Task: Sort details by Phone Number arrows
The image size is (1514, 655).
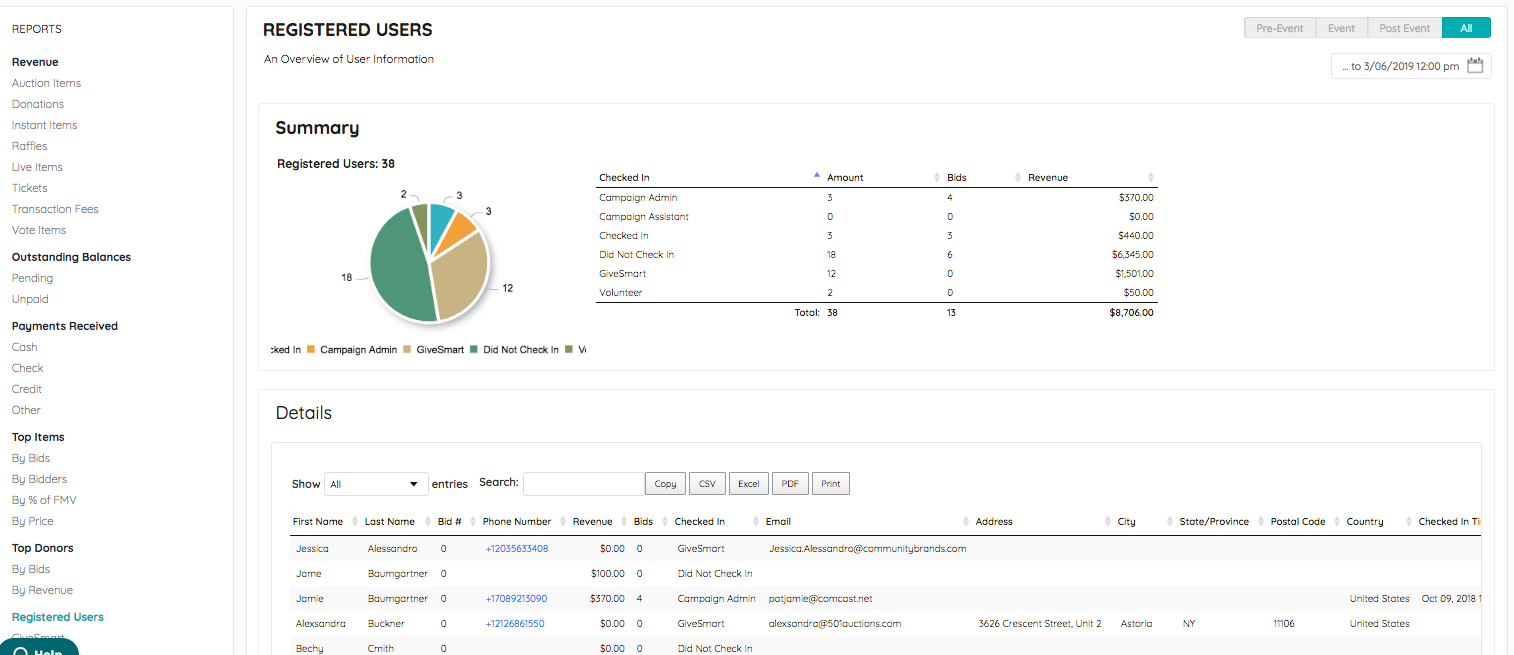Action: (561, 522)
